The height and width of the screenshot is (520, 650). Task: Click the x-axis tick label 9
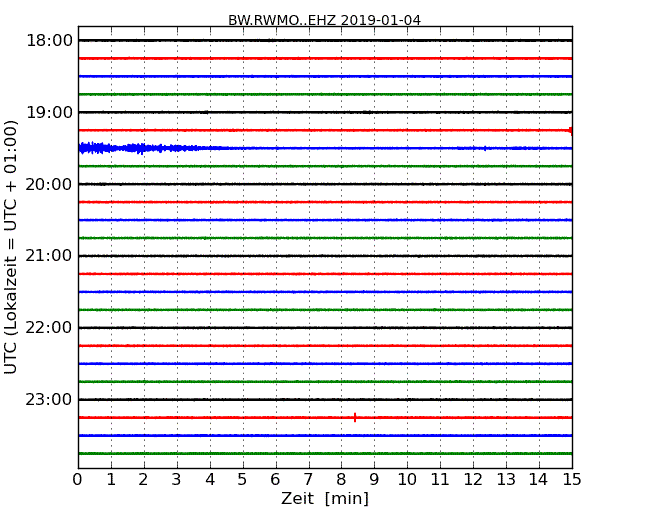pos(374,480)
